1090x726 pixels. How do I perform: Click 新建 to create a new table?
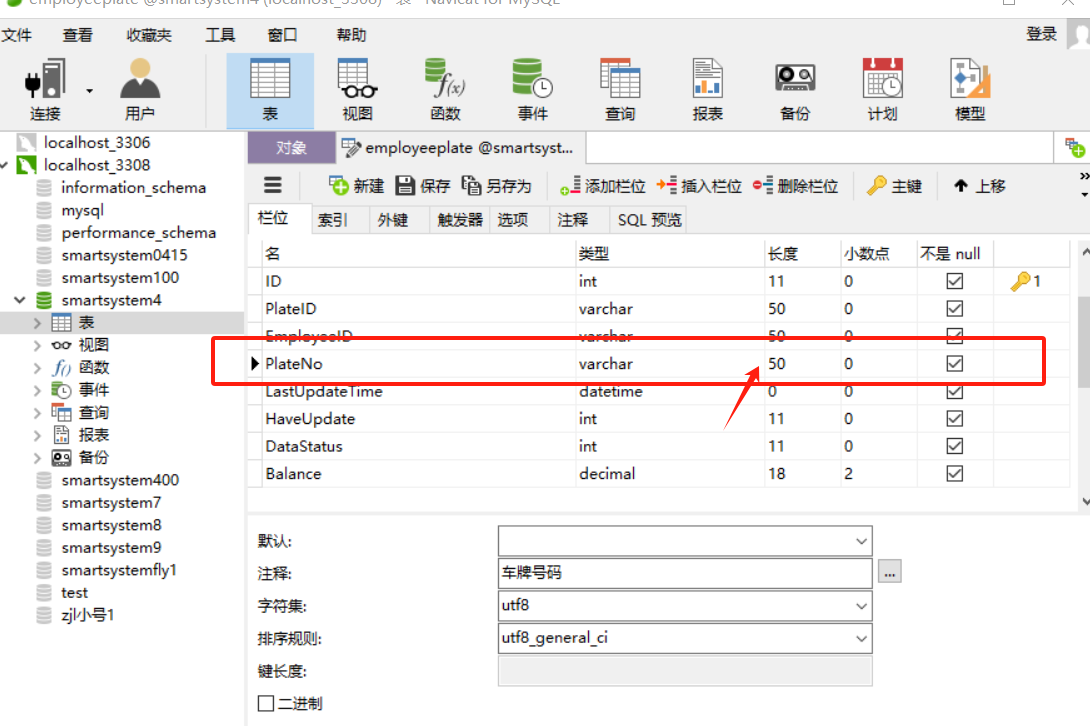(356, 186)
